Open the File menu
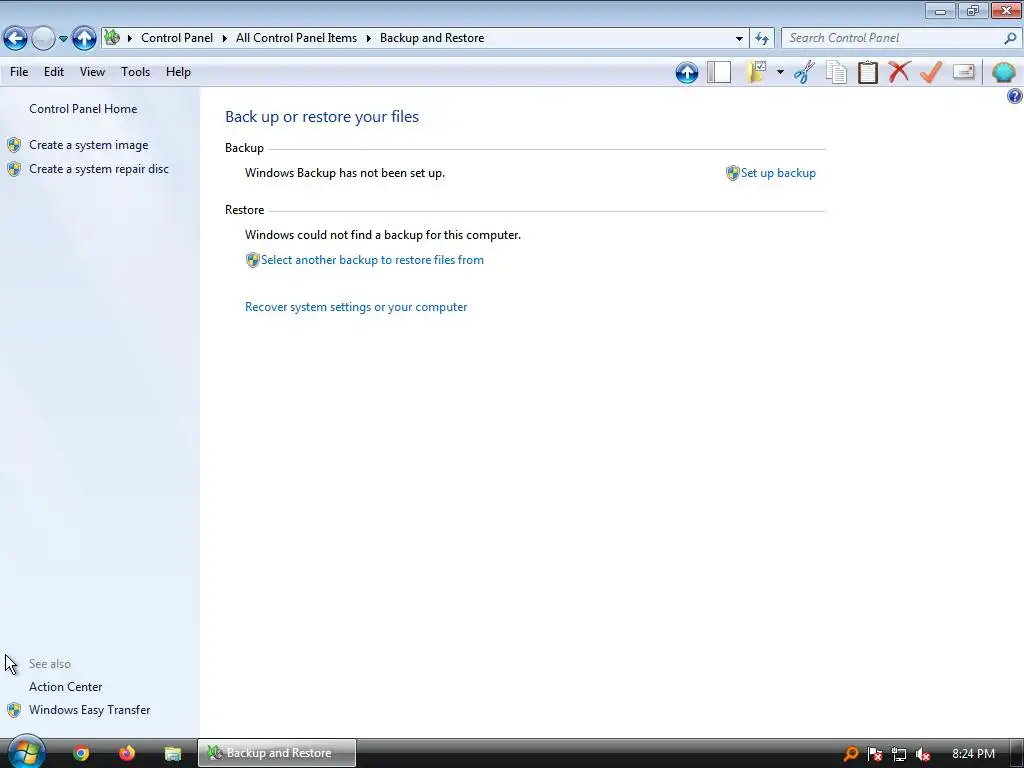The height and width of the screenshot is (768, 1024). [x=19, y=72]
